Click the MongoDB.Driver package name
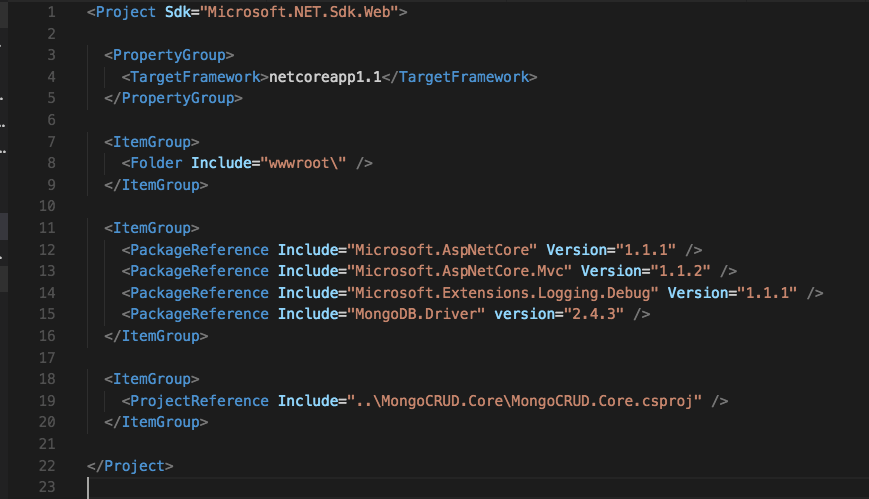 [x=419, y=314]
